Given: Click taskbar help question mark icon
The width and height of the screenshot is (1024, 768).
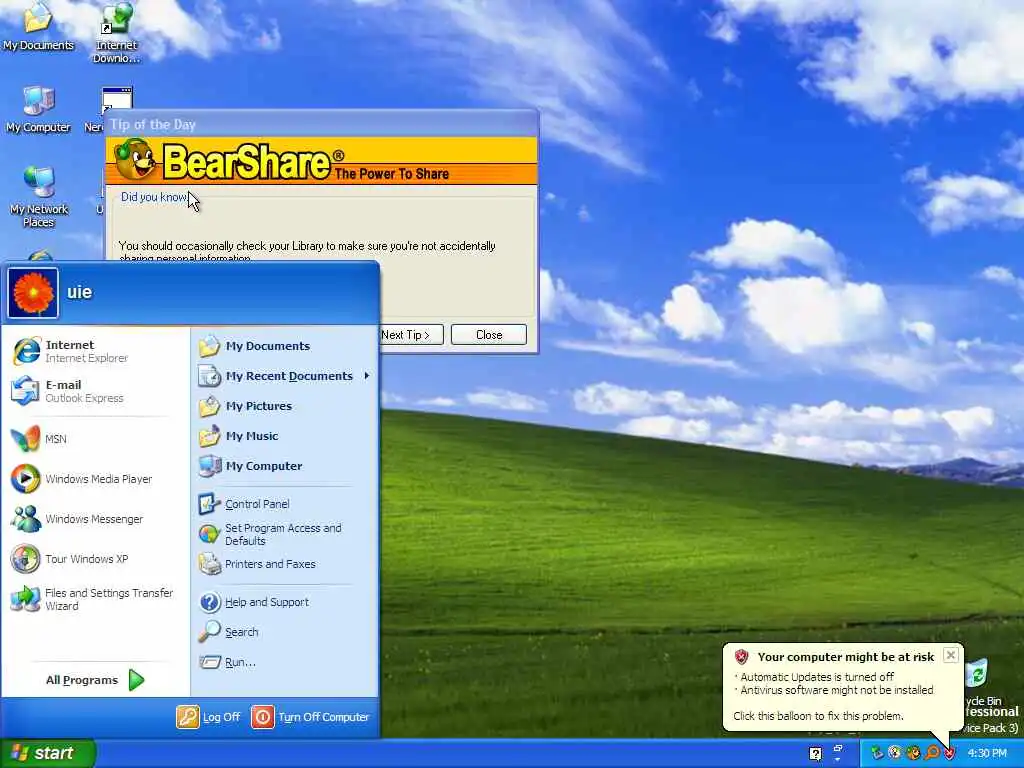Looking at the screenshot, I should coord(816,754).
